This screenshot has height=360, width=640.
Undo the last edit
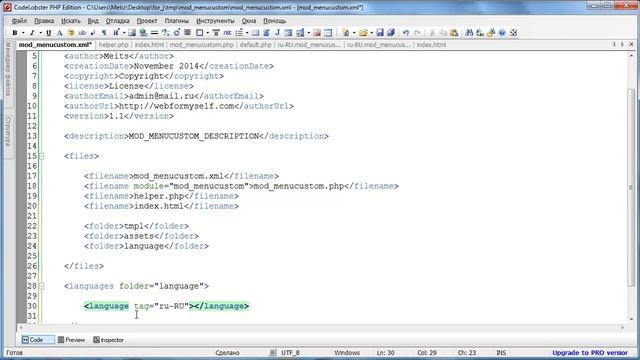406,33
